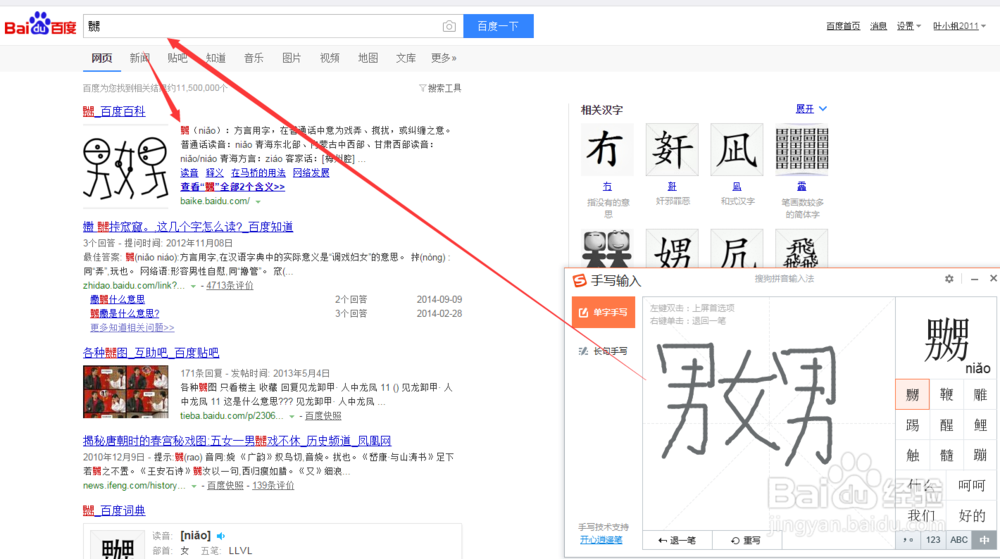This screenshot has height=559, width=1000.
Task: Choose the 雕 candidate character
Action: [x=980, y=395]
